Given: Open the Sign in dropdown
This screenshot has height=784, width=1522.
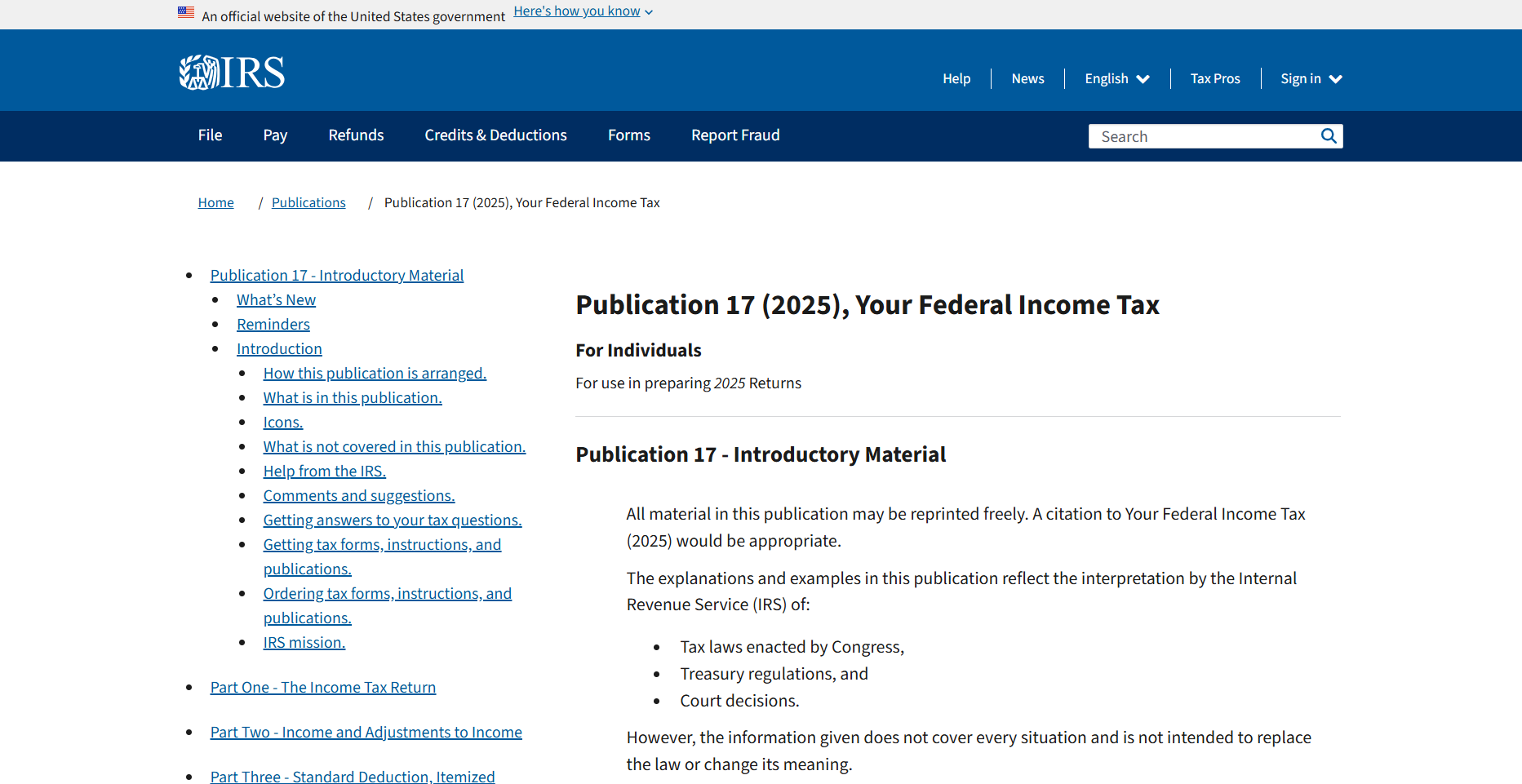Looking at the screenshot, I should (x=1310, y=78).
